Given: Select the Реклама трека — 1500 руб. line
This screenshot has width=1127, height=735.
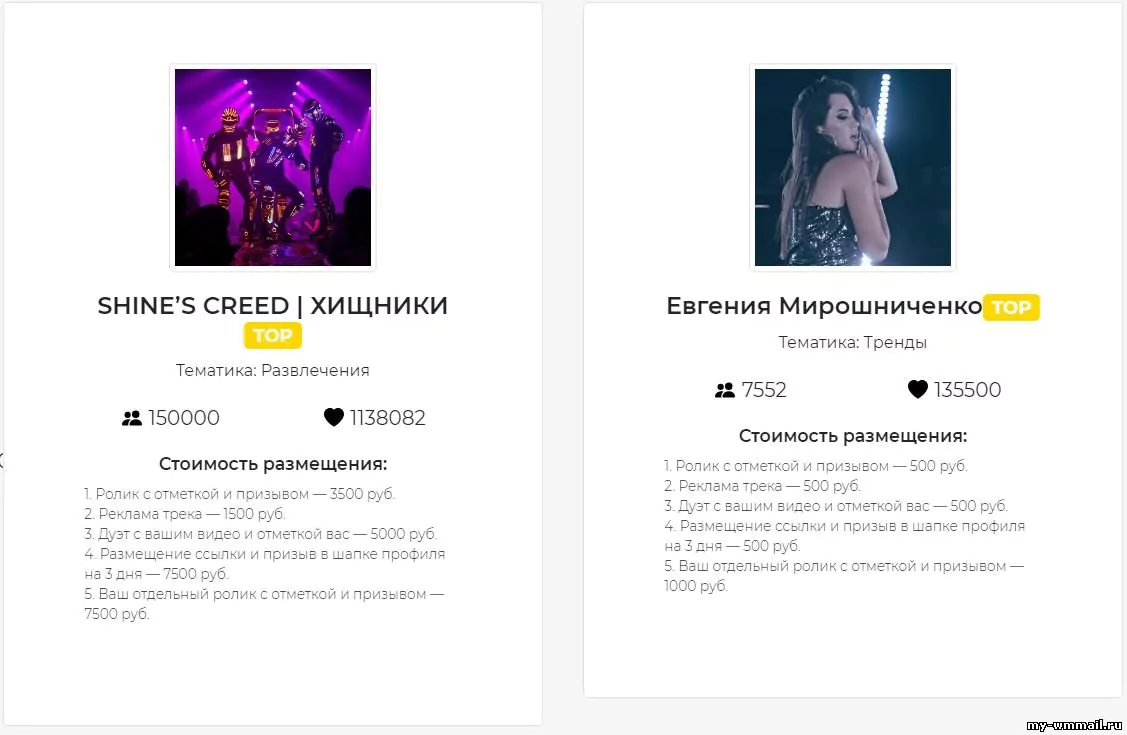Looking at the screenshot, I should pos(185,514).
